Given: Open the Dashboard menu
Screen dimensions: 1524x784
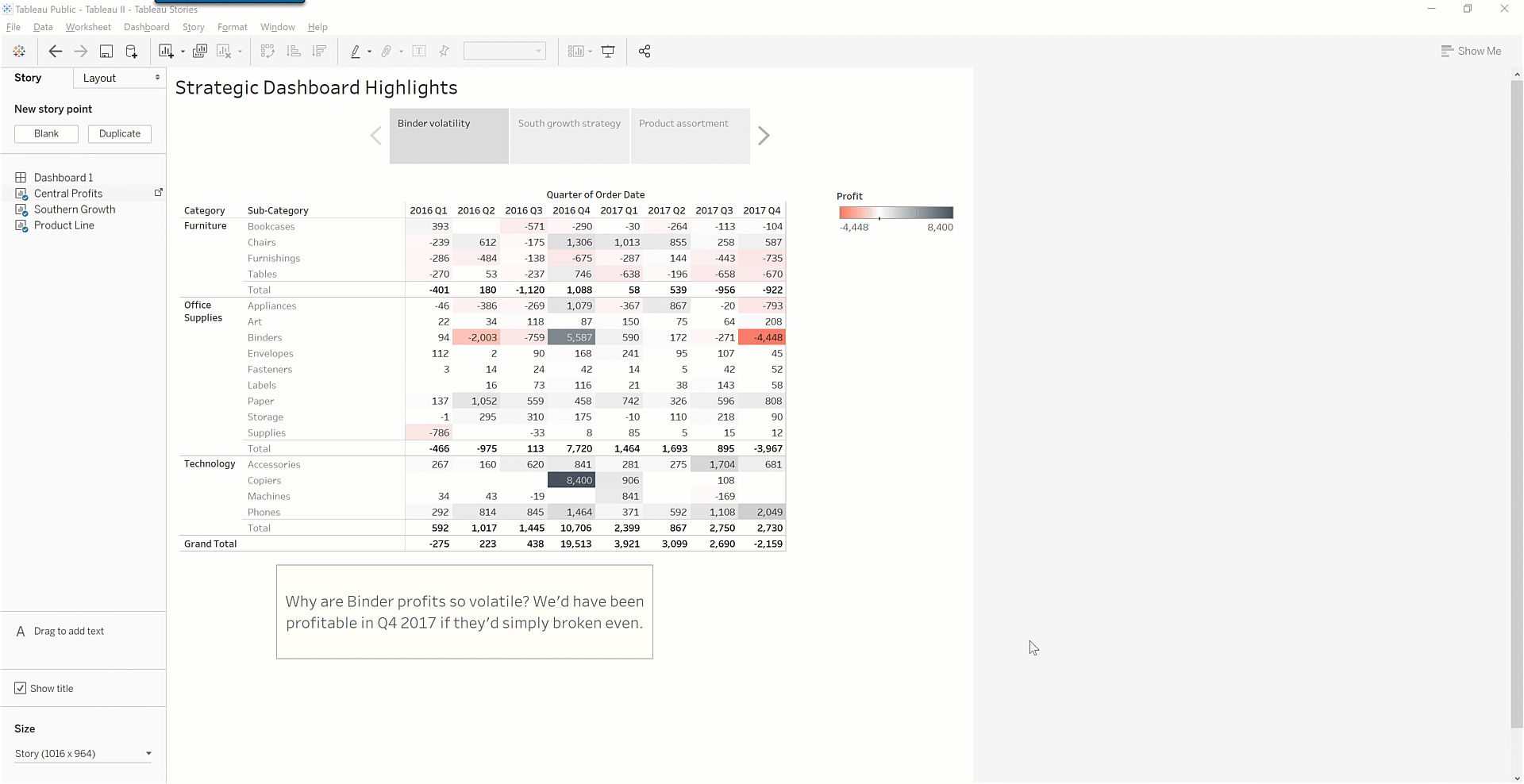Looking at the screenshot, I should [146, 27].
